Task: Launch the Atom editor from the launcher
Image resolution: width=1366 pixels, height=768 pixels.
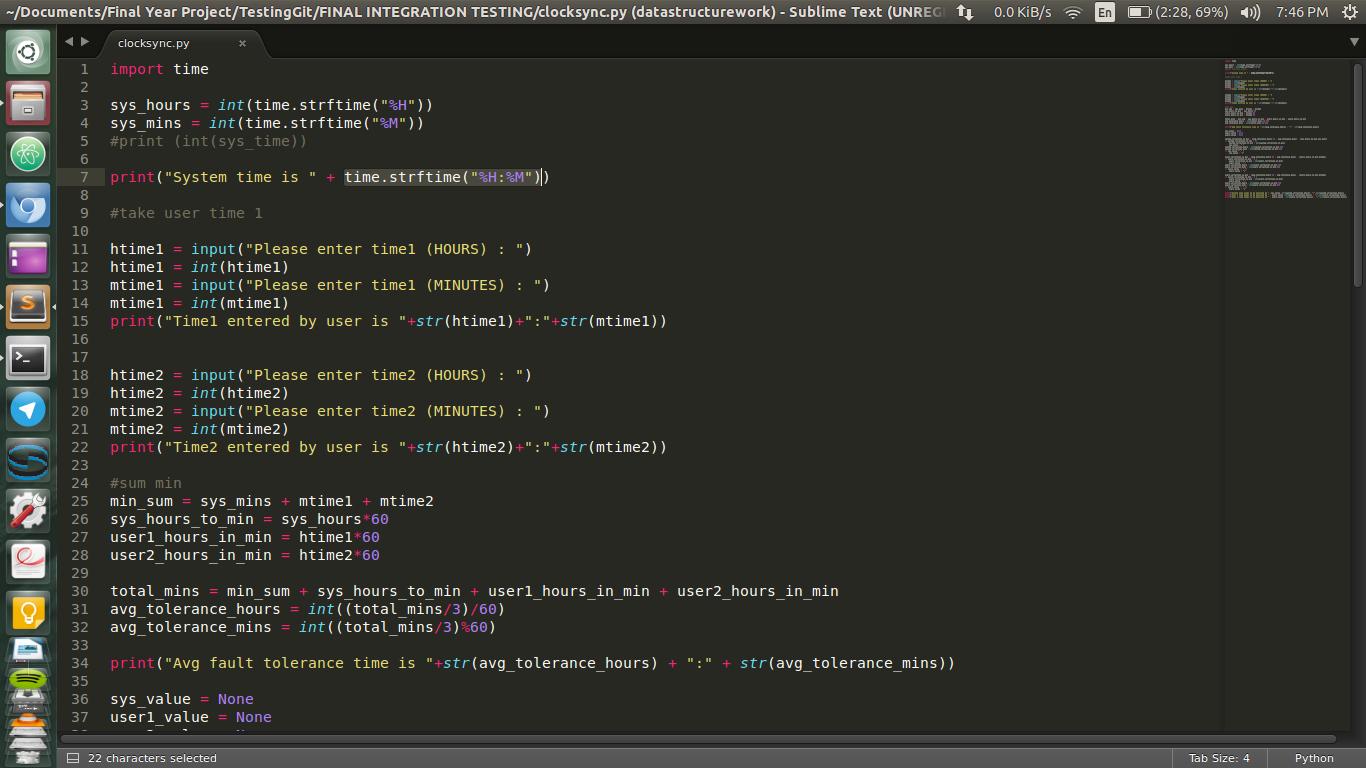Action: [28, 154]
